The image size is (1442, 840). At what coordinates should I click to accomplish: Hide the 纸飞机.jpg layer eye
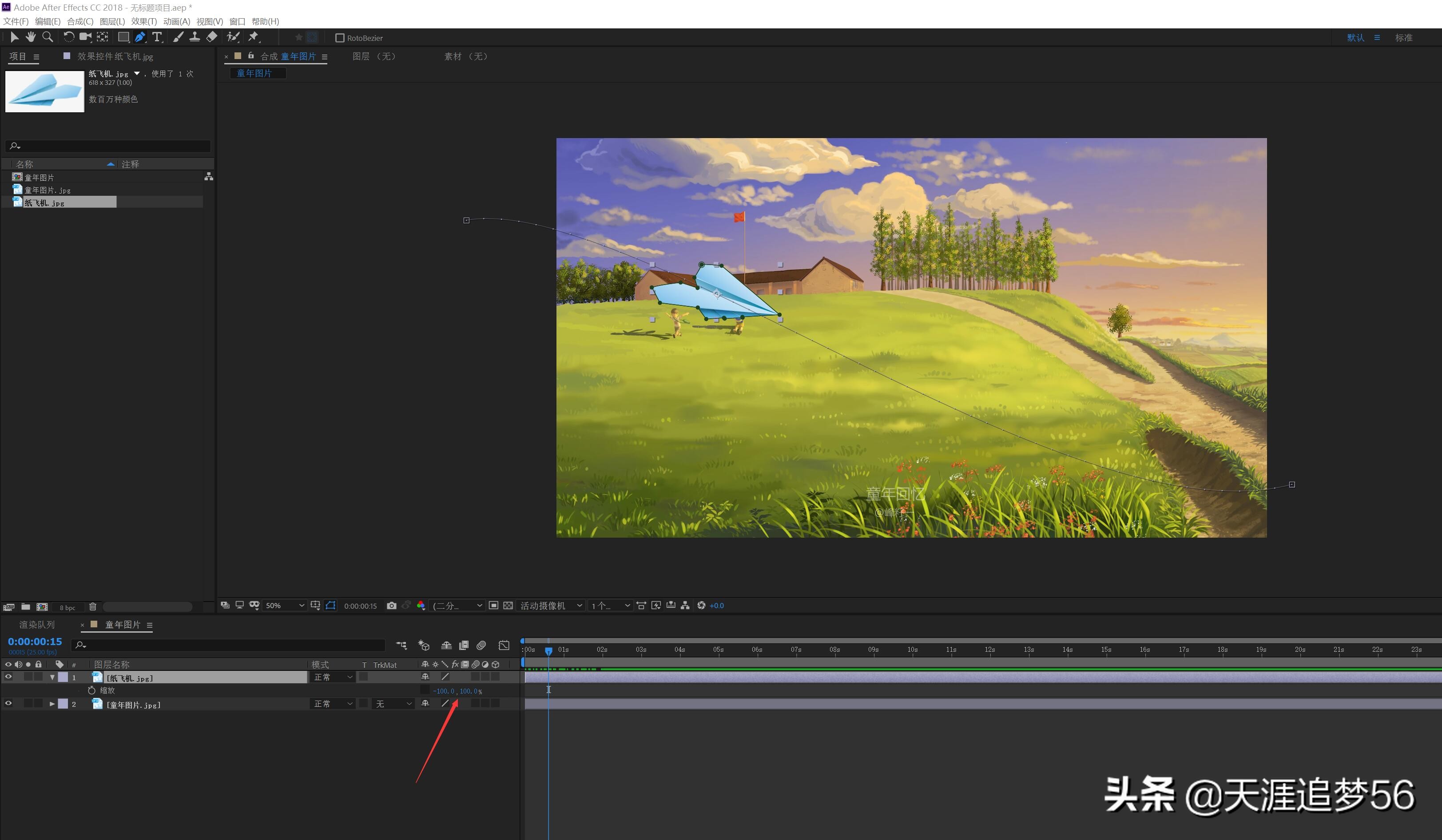pos(8,677)
